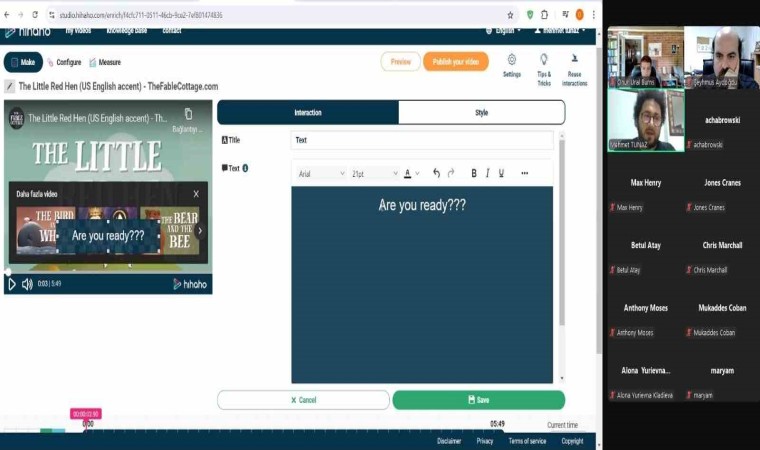This screenshot has width=760, height=450.
Task: Undo the last text edit
Action: (x=436, y=173)
